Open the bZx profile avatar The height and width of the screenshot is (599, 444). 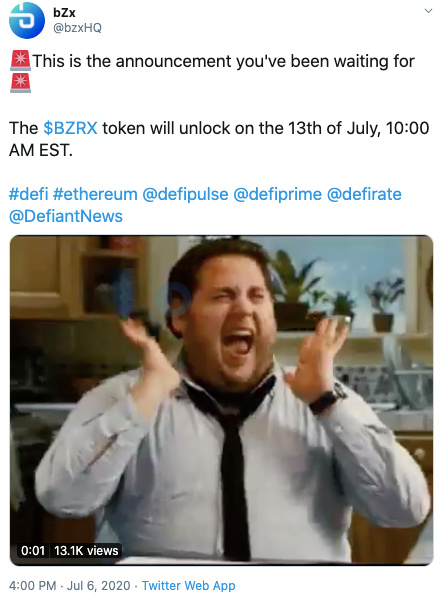click(x=27, y=20)
